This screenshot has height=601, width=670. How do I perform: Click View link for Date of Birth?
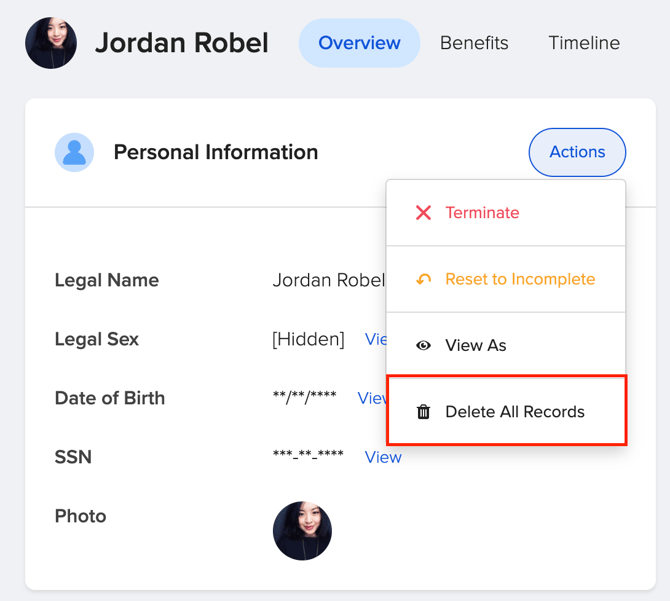(372, 398)
